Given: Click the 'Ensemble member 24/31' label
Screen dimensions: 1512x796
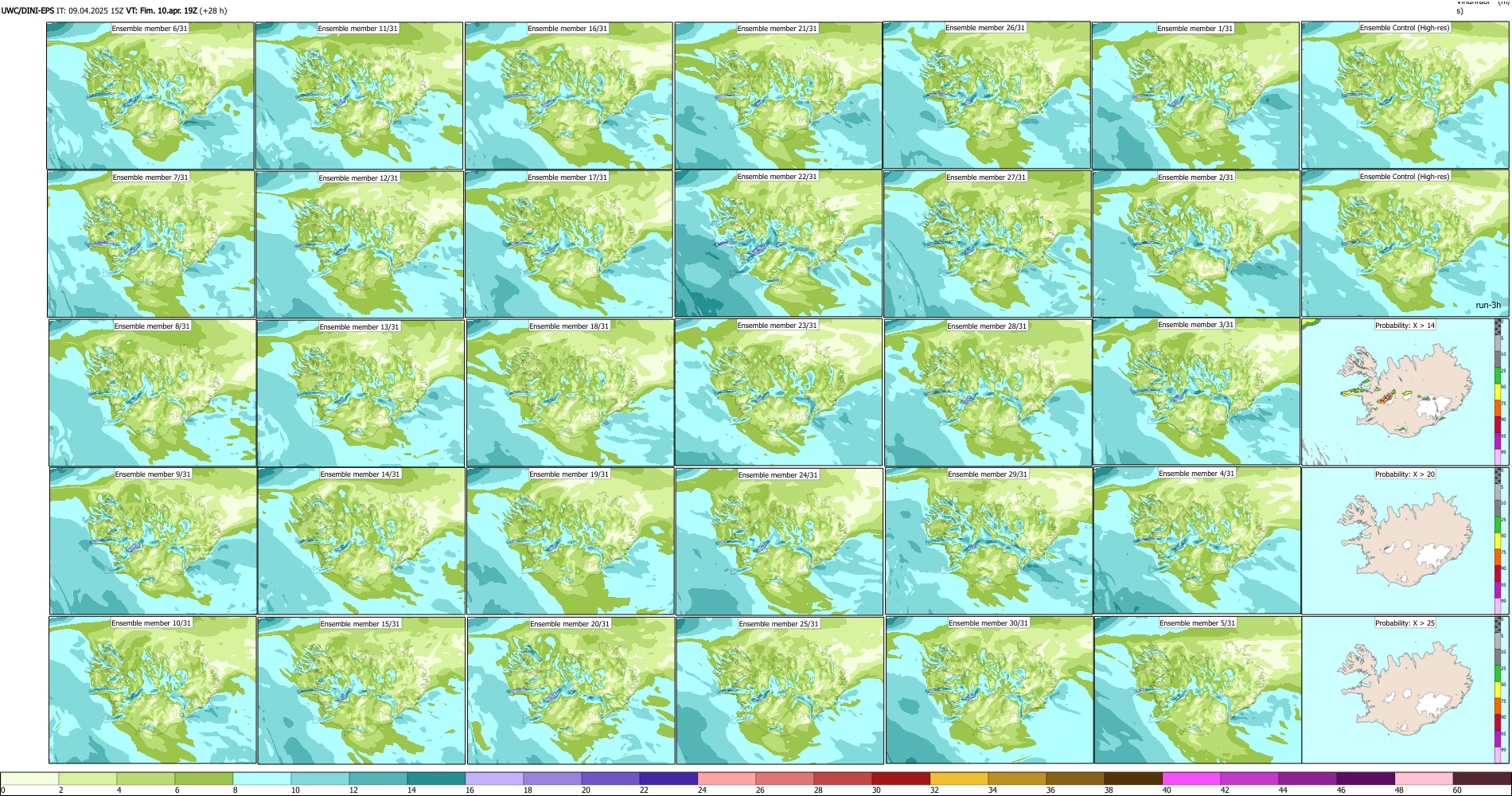Looking at the screenshot, I should click(778, 474).
